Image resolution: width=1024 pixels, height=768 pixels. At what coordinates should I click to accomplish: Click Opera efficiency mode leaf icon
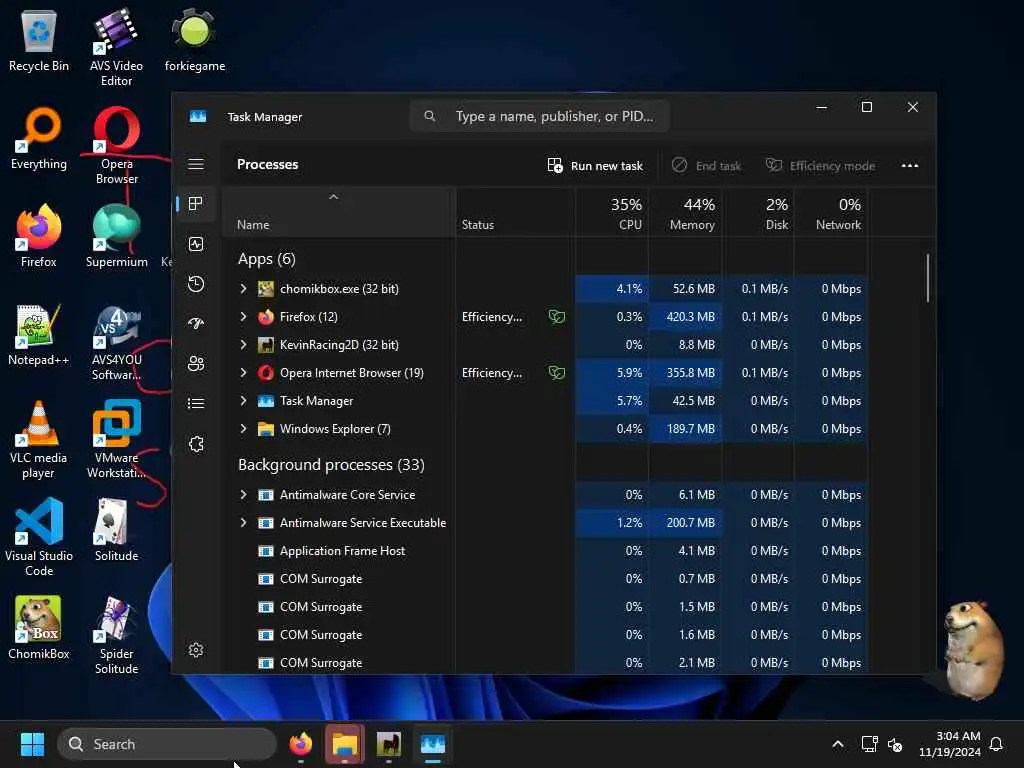556,373
